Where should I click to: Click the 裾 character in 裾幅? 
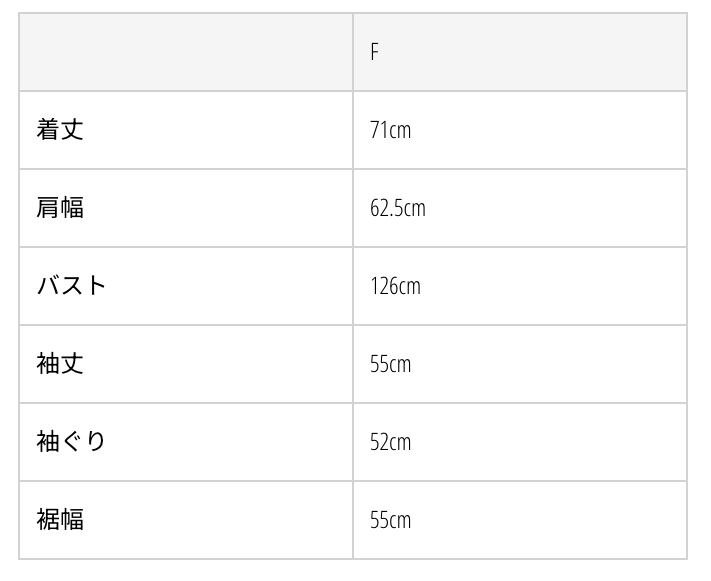click(48, 520)
